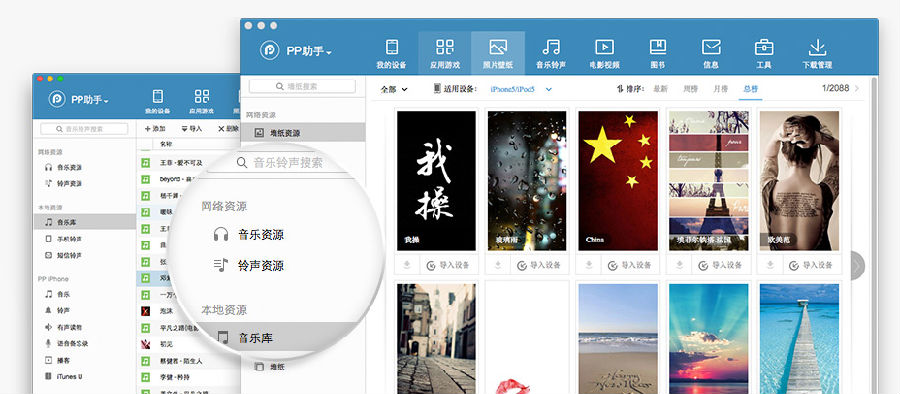Open the 信息 envelope toolbar icon
This screenshot has height=394, width=900.
pos(711,53)
